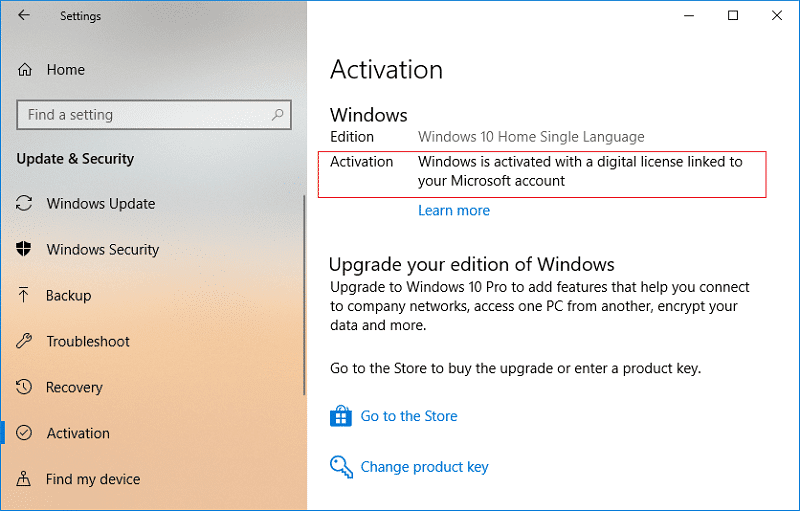The width and height of the screenshot is (800, 511).
Task: Click the back arrow icon
Action: (x=24, y=16)
